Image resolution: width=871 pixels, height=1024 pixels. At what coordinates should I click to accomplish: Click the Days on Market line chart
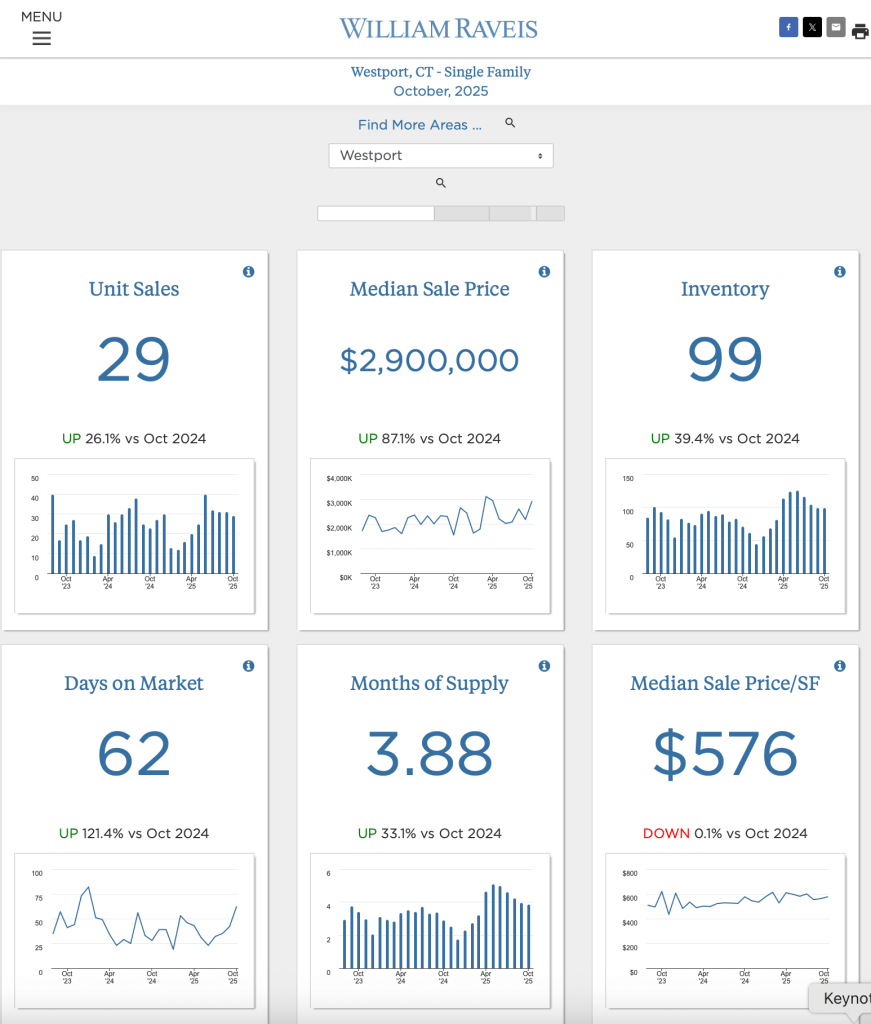[136, 929]
